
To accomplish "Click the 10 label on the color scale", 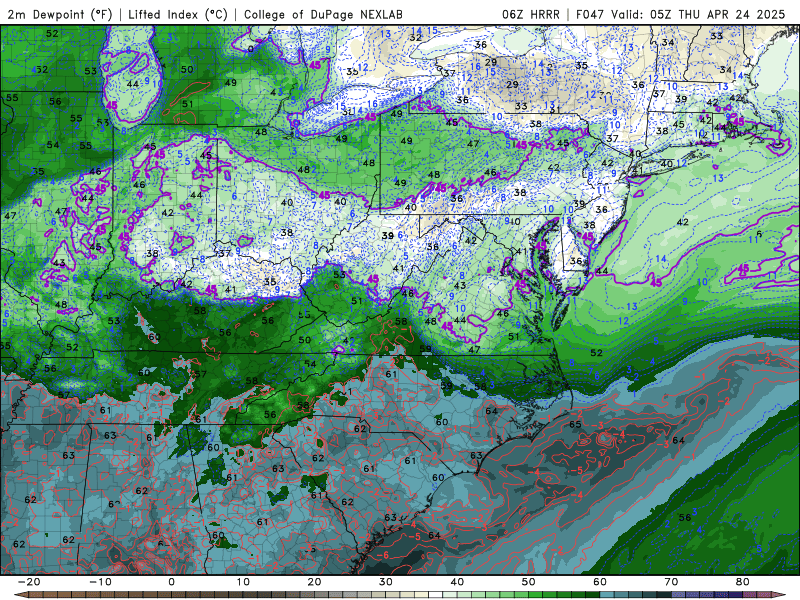I will (x=243, y=582).
